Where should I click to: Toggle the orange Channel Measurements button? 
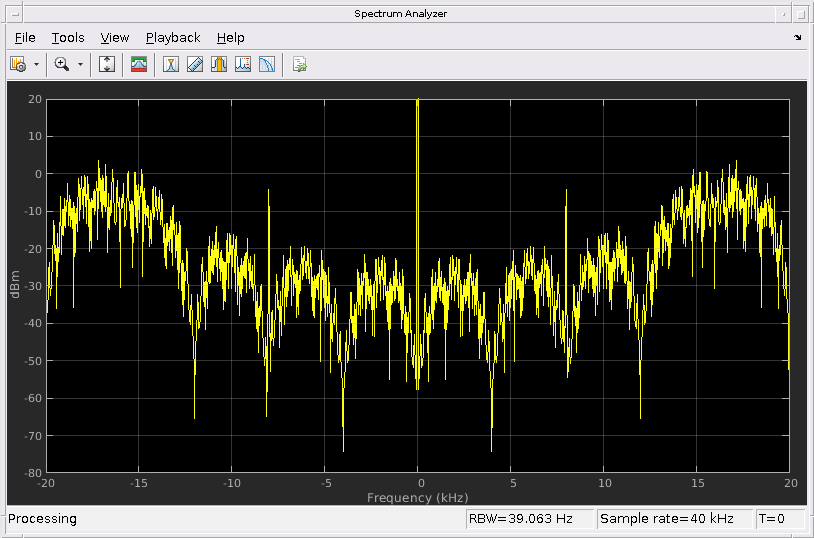pos(219,65)
